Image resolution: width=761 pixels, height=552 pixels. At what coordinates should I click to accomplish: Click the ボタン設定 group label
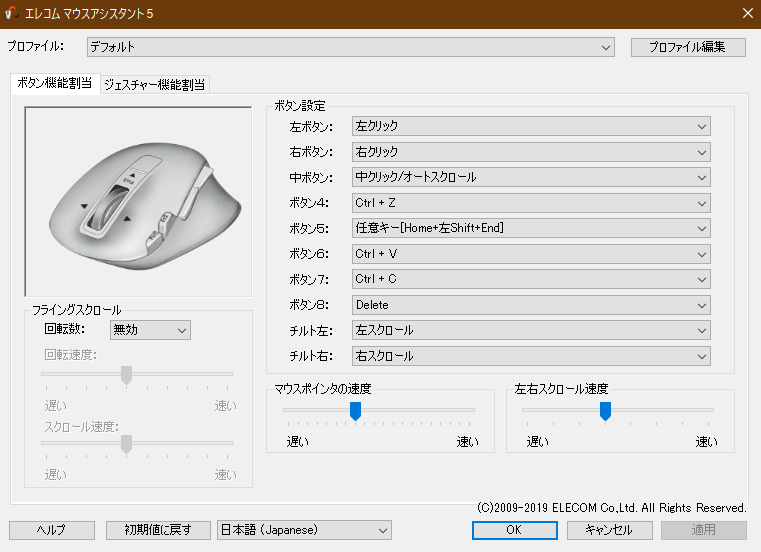coord(300,106)
